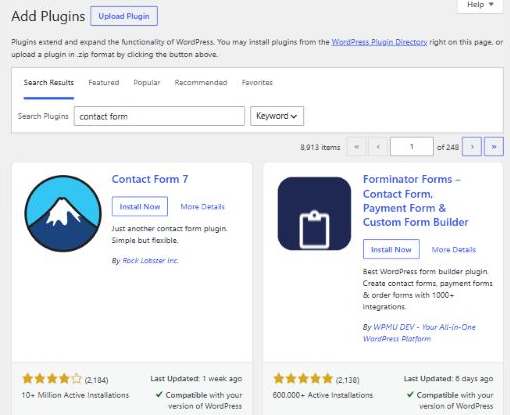Click the first page double arrow
Screen dimensions: 510x415
[356, 147]
